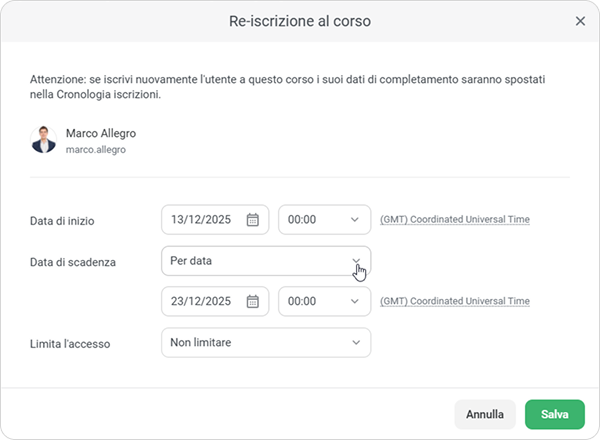Viewport: 600px width, 440px height.
Task: Close the Re-iscrizione al corso dialog
Action: pyautogui.click(x=580, y=21)
